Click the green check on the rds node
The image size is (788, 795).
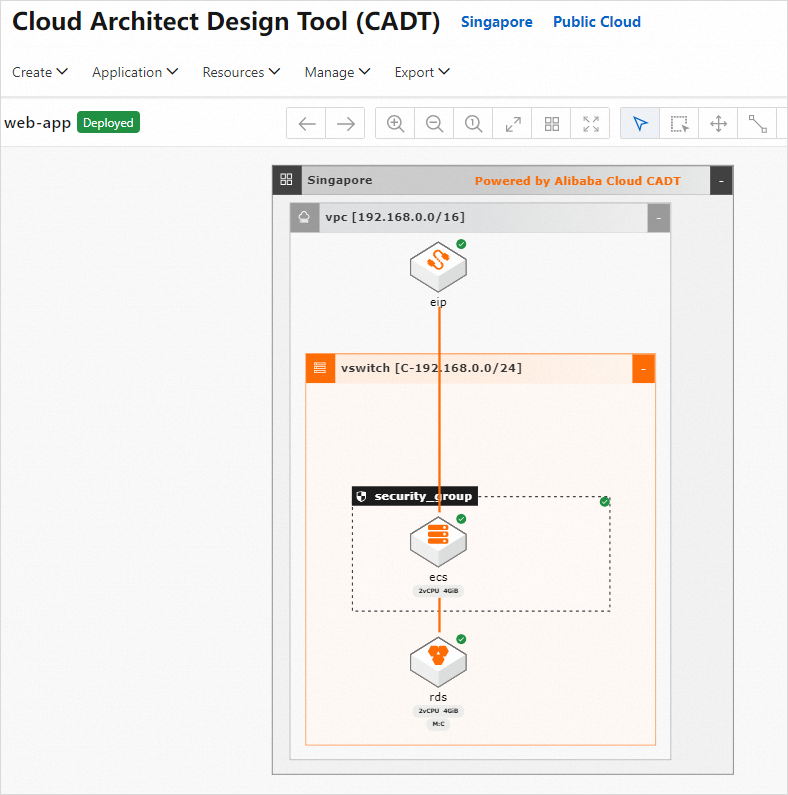461,639
